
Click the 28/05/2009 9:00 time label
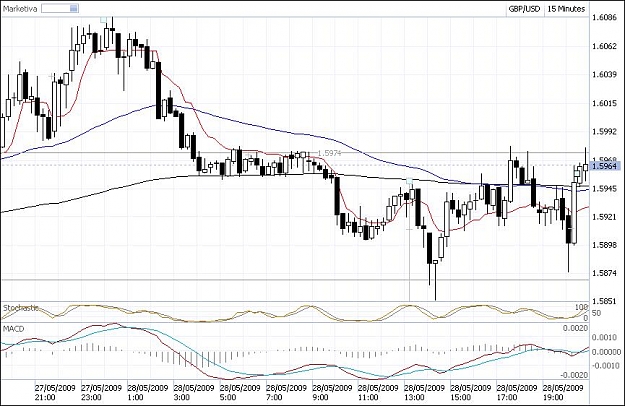click(x=332, y=392)
